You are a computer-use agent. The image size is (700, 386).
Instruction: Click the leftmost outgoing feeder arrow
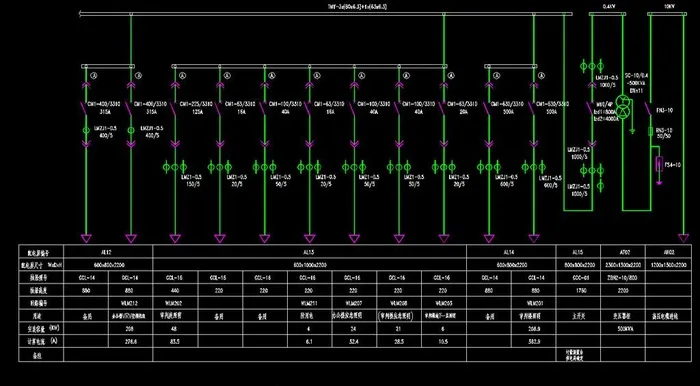point(86,238)
